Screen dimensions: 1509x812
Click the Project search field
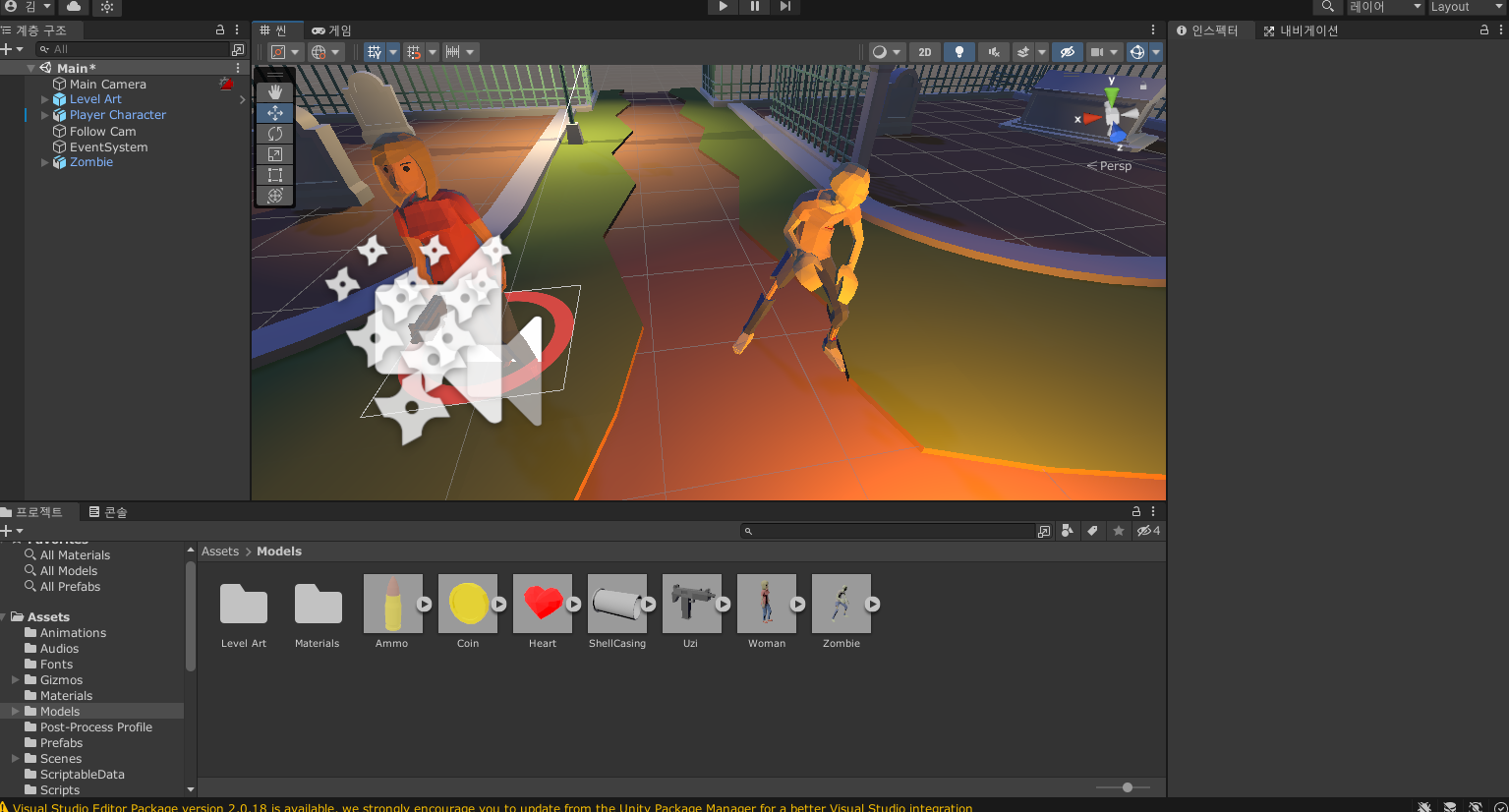tap(888, 531)
